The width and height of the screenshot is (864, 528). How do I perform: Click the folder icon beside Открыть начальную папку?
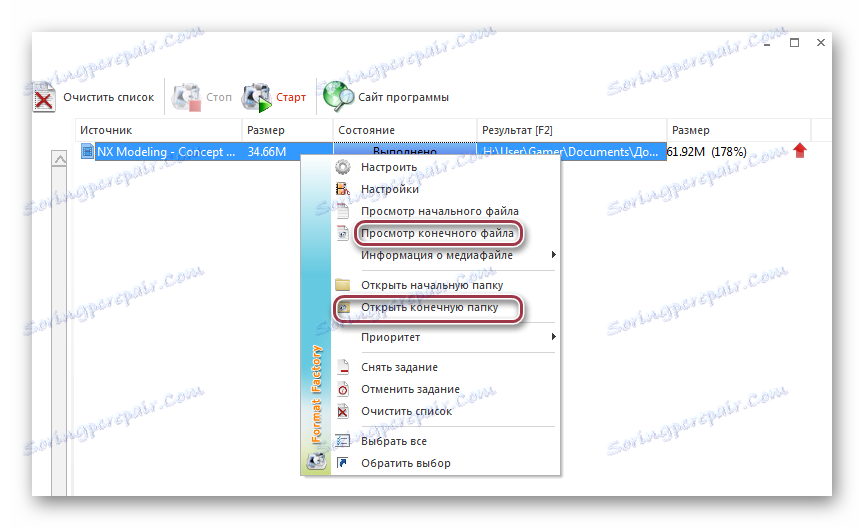343,285
